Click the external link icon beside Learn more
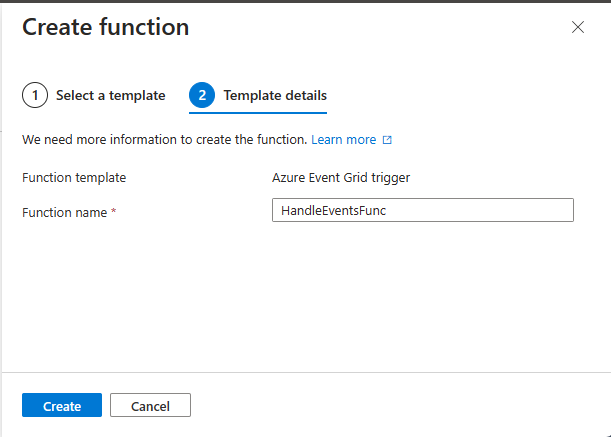The width and height of the screenshot is (611, 437). [x=387, y=140]
